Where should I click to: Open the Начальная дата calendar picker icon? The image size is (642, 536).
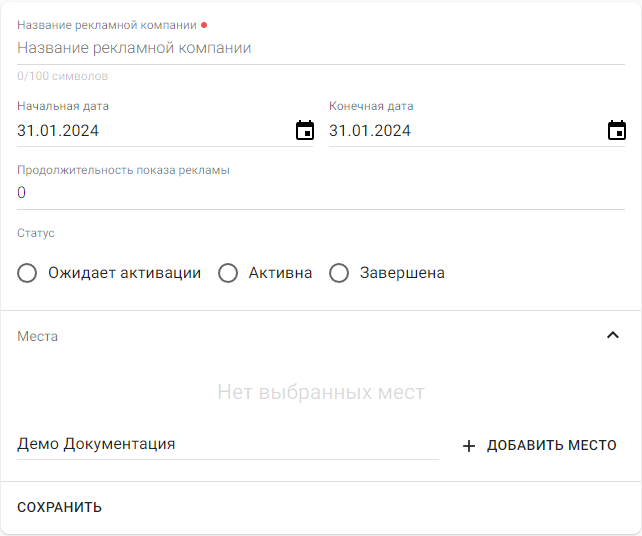click(305, 130)
